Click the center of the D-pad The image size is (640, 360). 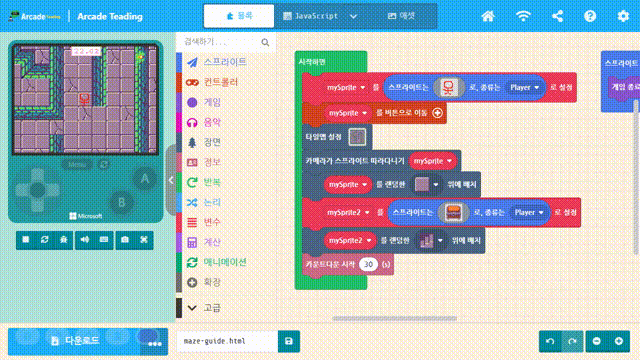(38, 190)
